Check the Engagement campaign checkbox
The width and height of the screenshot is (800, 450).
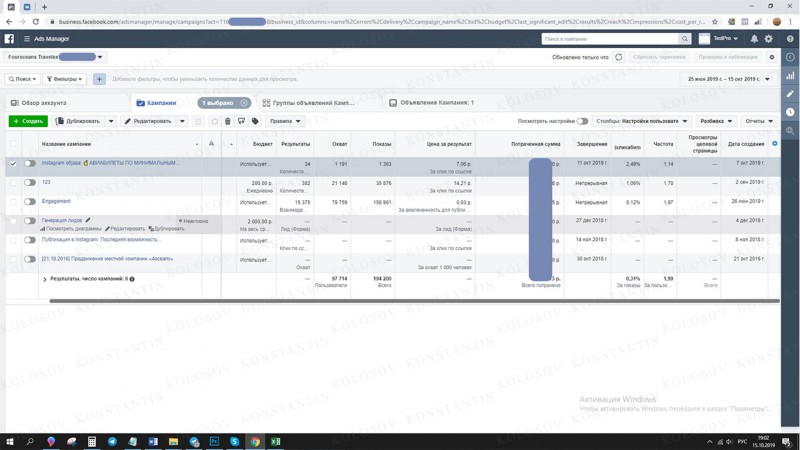click(13, 202)
